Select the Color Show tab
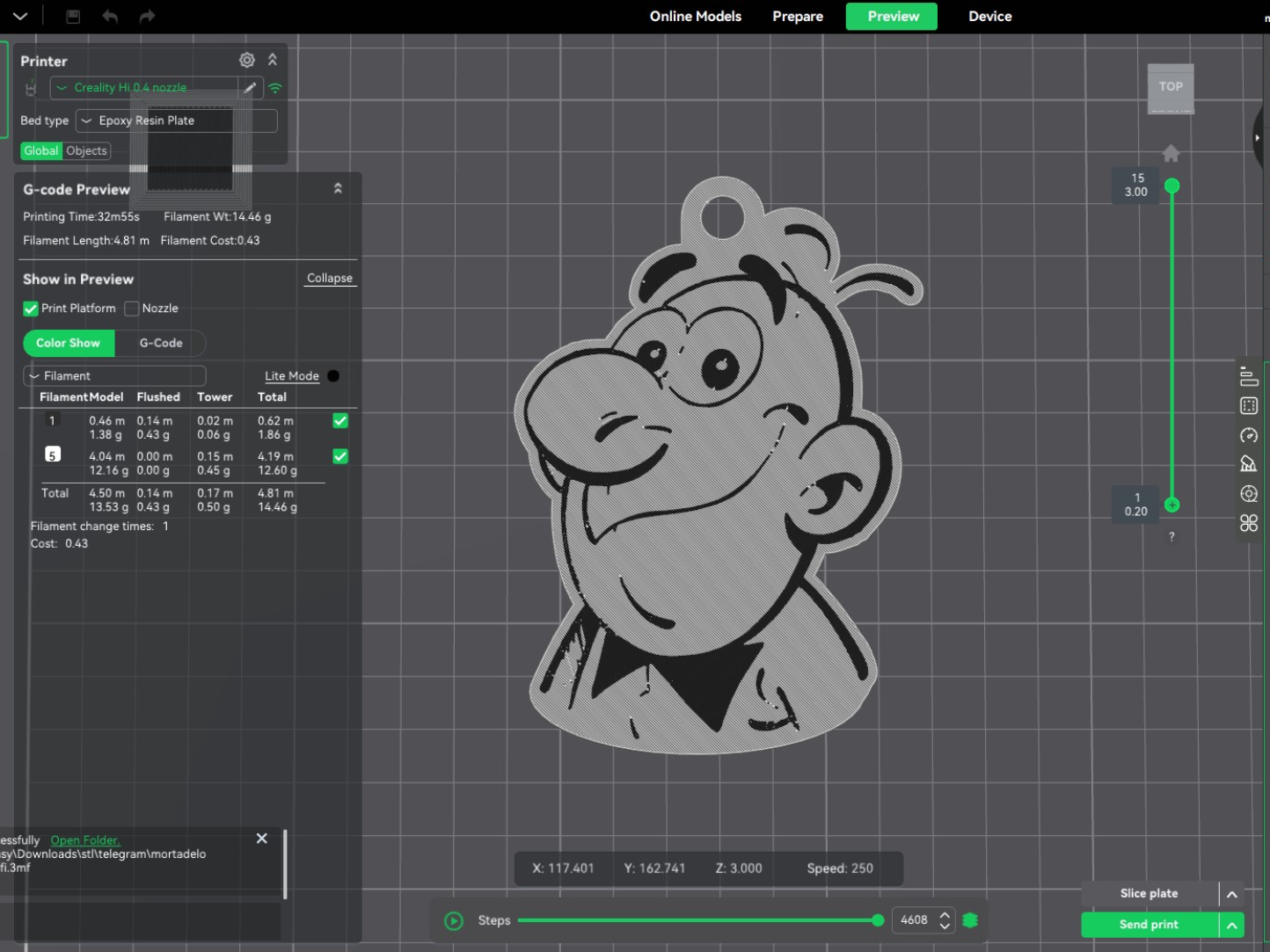1270x952 pixels. tap(69, 343)
